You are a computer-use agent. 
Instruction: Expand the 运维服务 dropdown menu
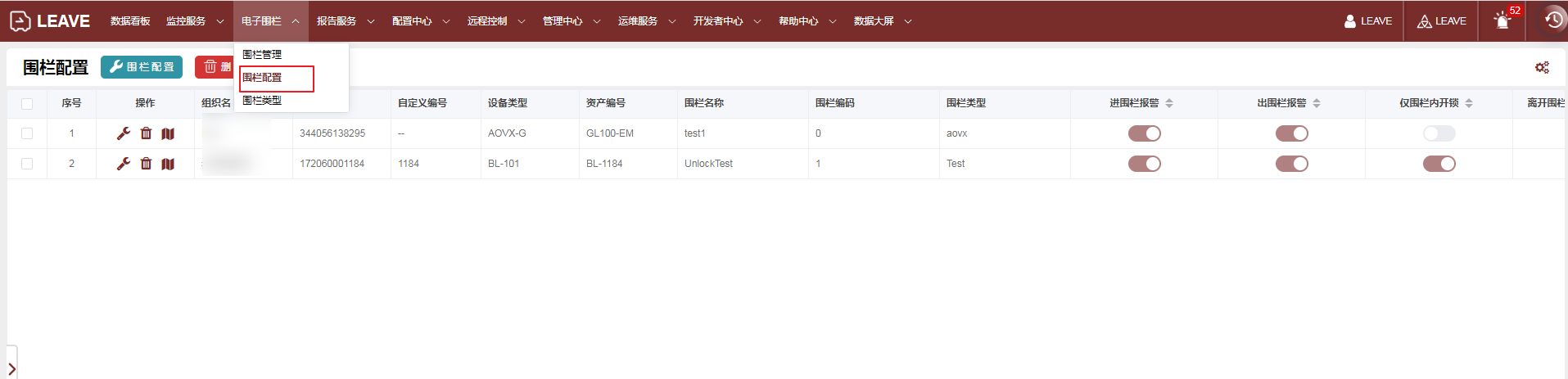pyautogui.click(x=646, y=21)
